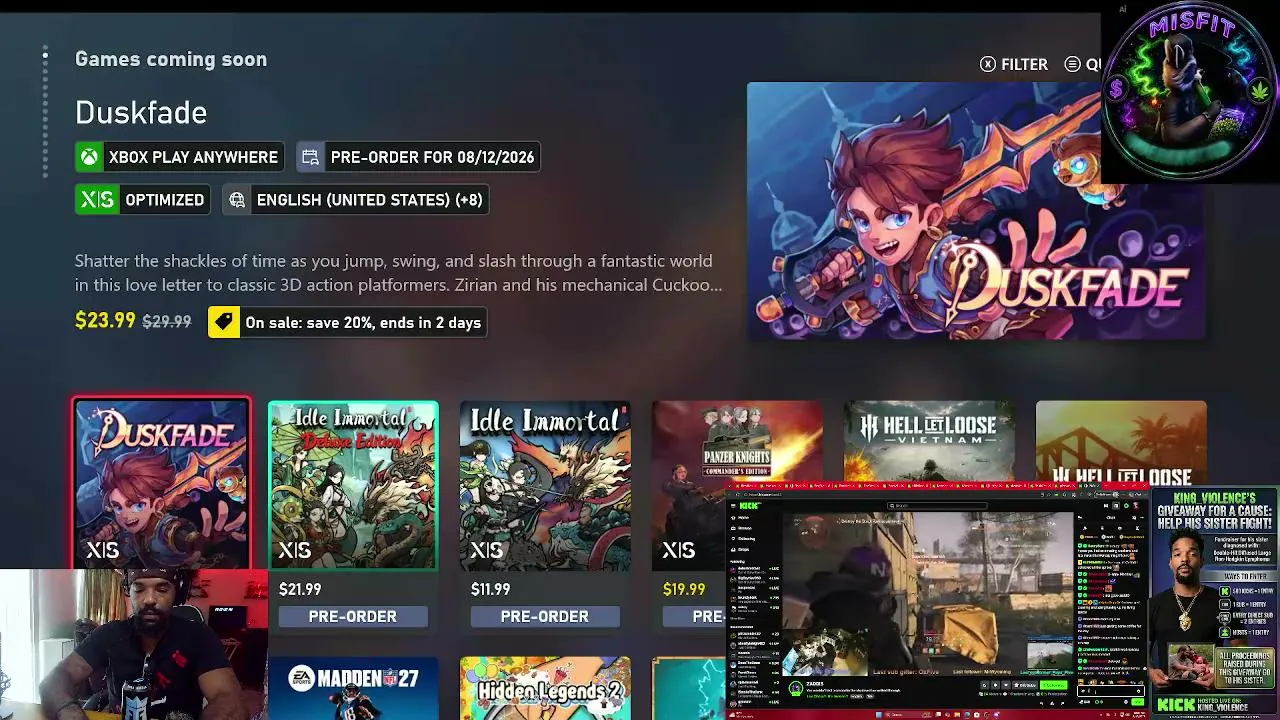Click the "Duskfade" title text
This screenshot has height=720, width=1280.
pyautogui.click(x=141, y=112)
